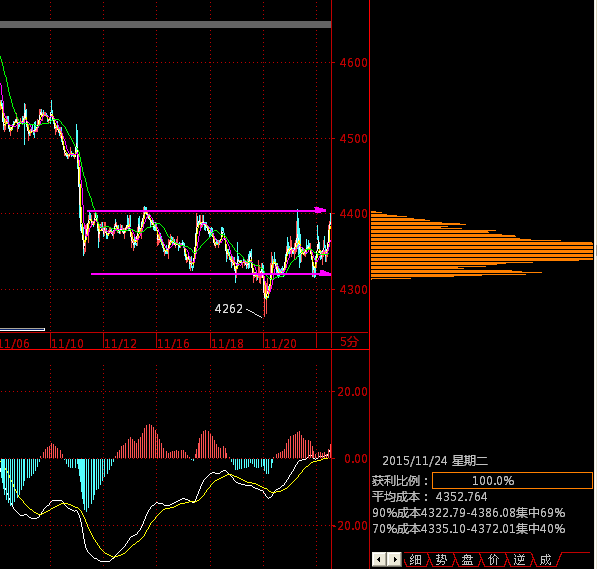Click the 5分 period label
Image resolution: width=597 pixels, height=569 pixels.
click(349, 342)
